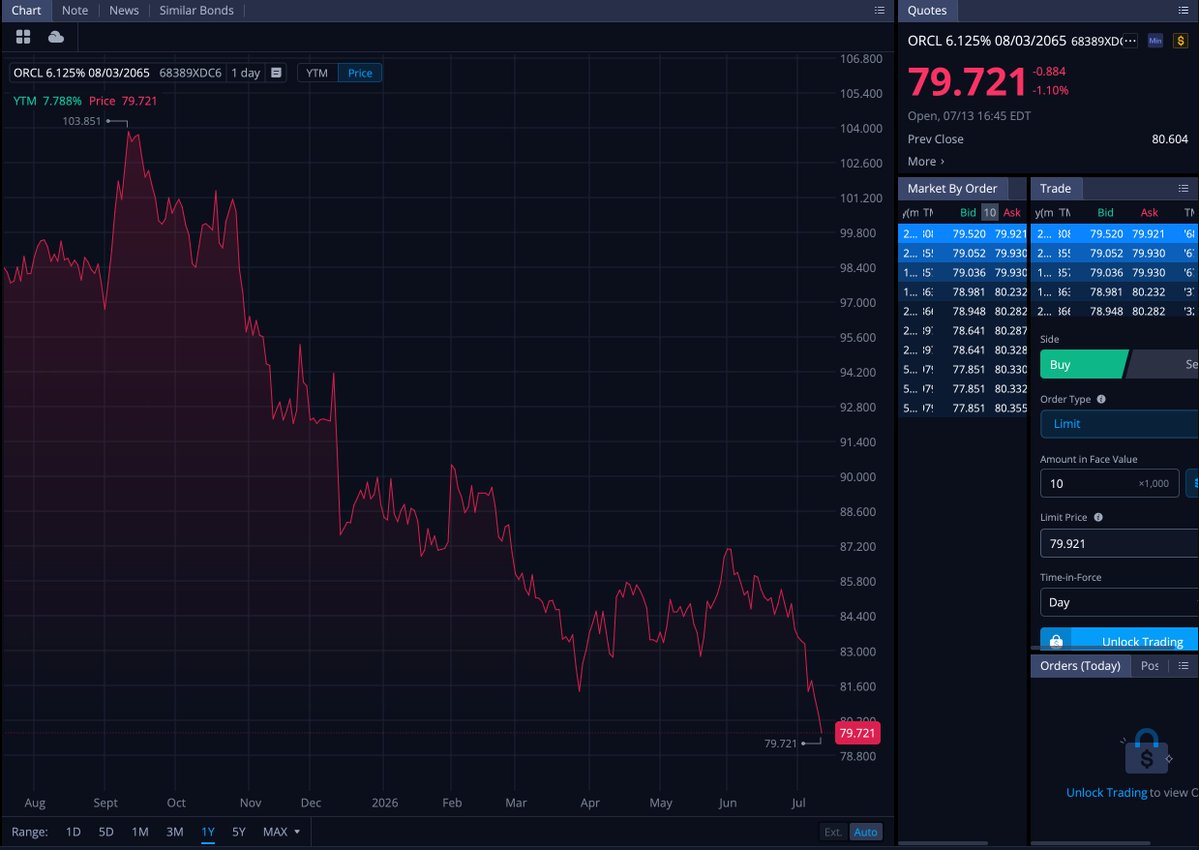
Task: Click Unlock Trading link in Orders panel
Action: coord(1106,793)
